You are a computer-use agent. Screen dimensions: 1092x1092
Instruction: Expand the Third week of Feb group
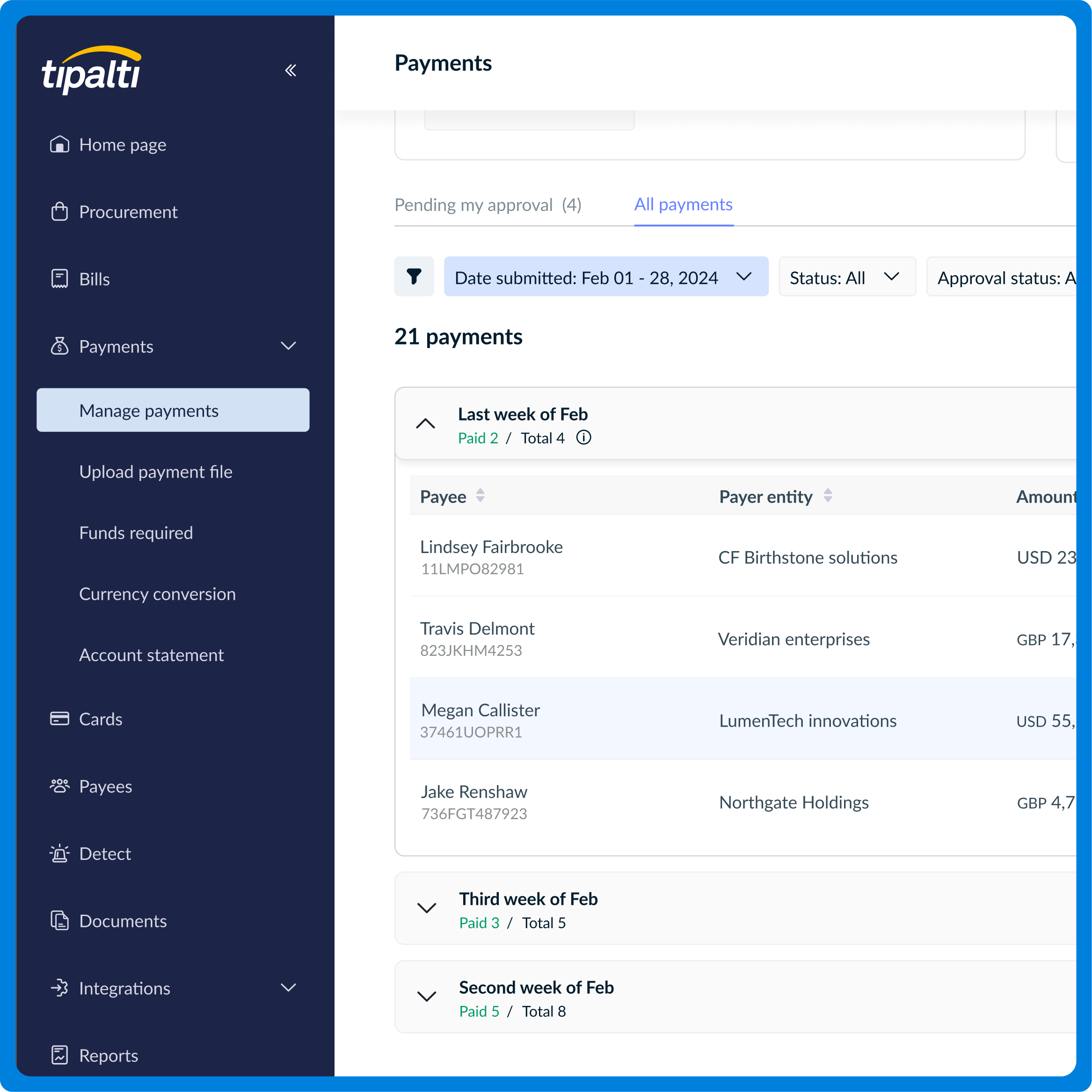click(x=427, y=908)
